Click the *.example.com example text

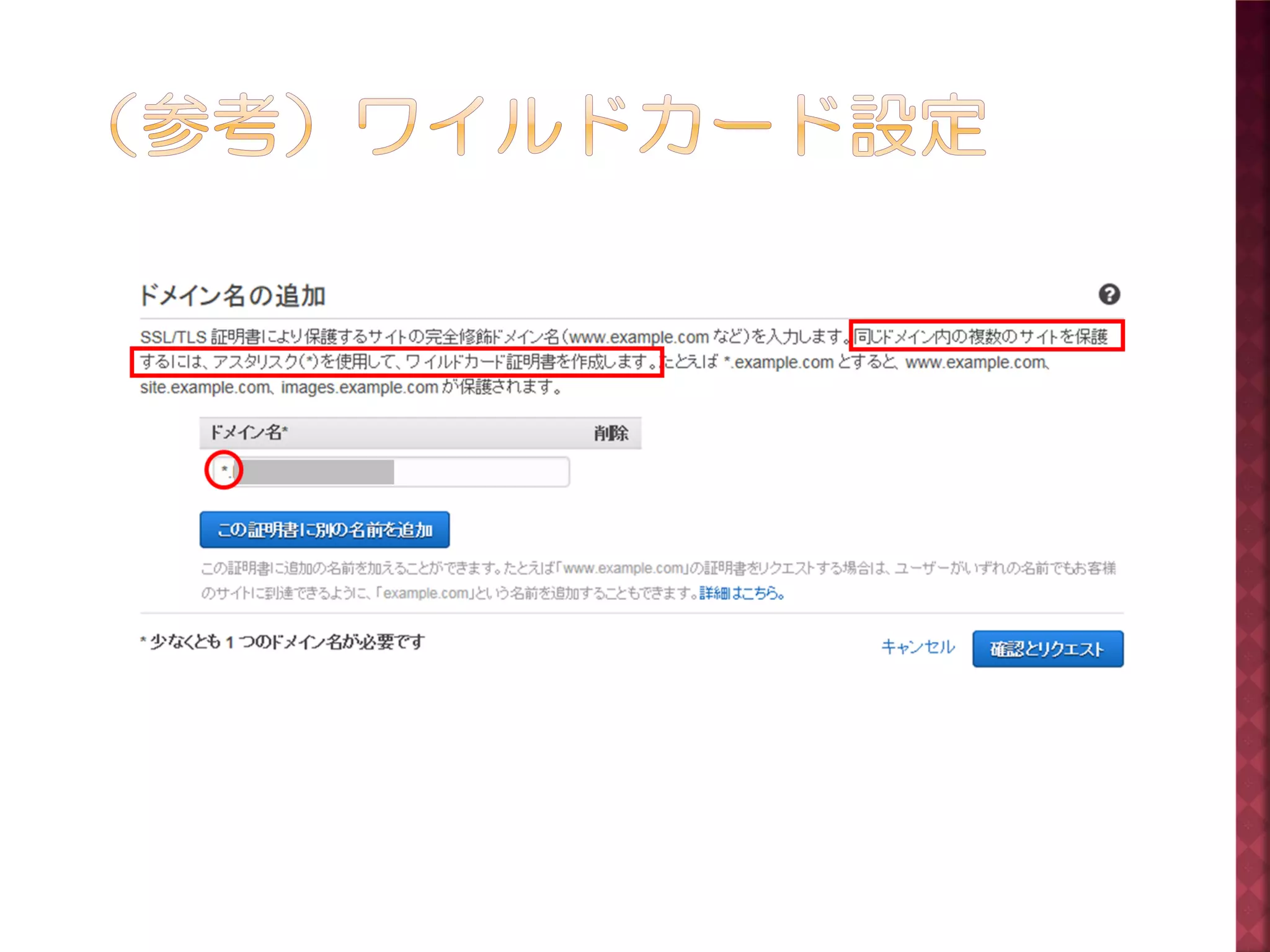(x=778, y=362)
